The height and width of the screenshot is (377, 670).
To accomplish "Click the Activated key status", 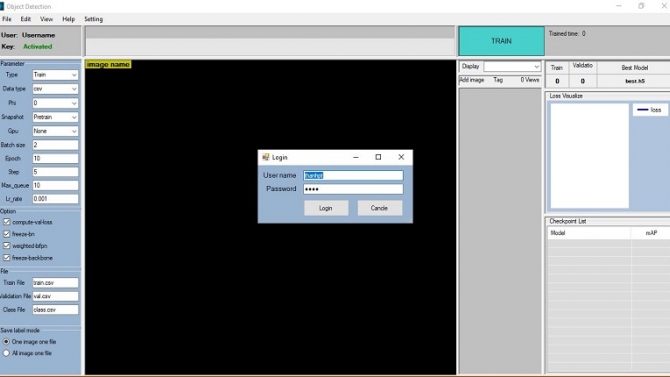I will tap(38, 47).
